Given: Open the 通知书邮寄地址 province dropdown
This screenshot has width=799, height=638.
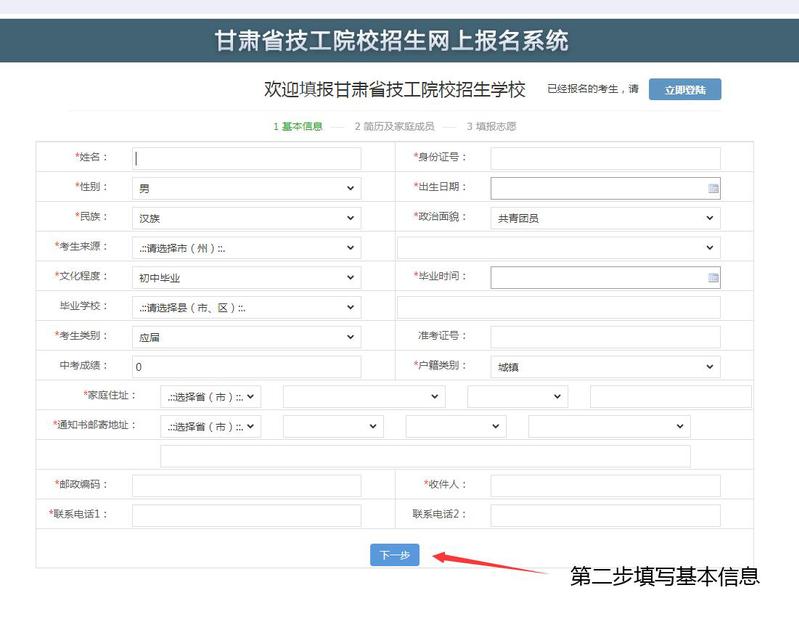Looking at the screenshot, I should [x=210, y=427].
